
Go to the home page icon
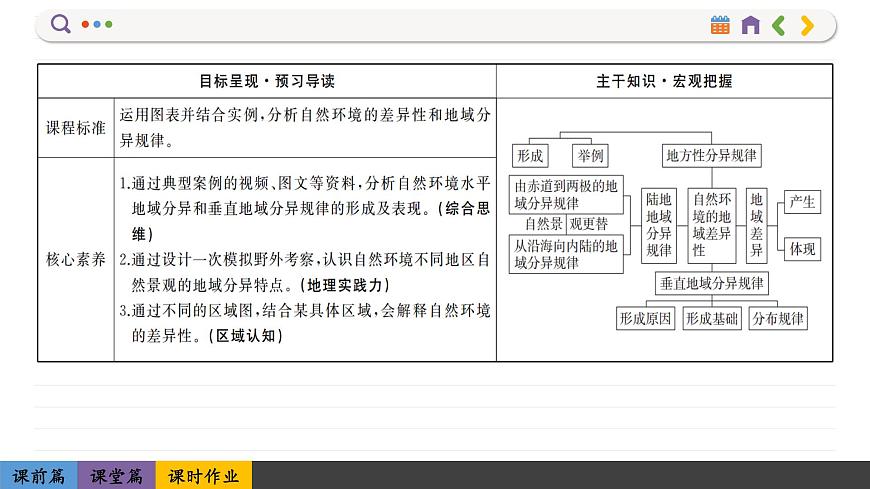pos(750,25)
